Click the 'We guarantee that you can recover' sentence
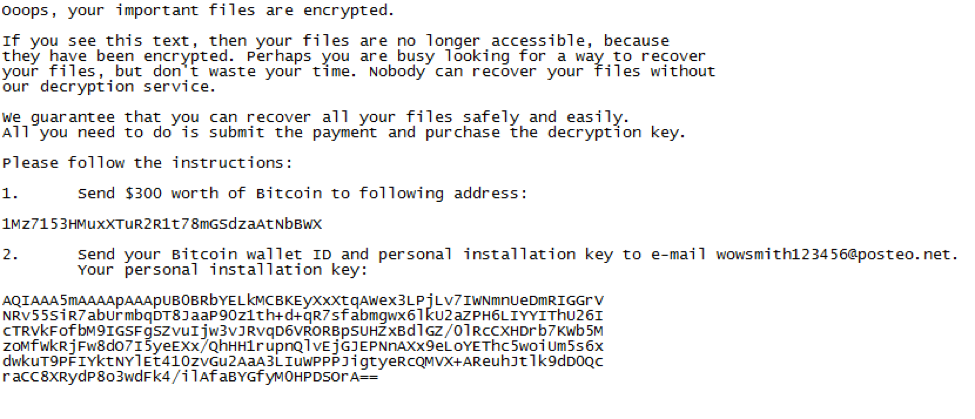975x419 pixels. (316, 117)
